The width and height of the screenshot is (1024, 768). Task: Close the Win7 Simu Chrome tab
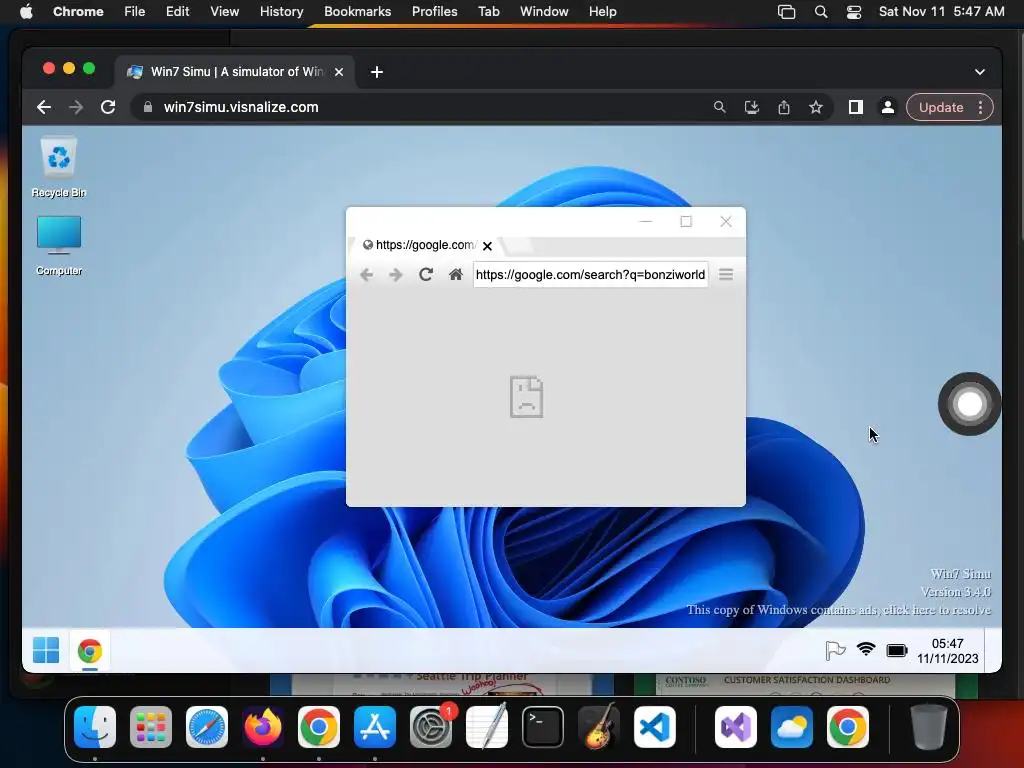(x=339, y=72)
